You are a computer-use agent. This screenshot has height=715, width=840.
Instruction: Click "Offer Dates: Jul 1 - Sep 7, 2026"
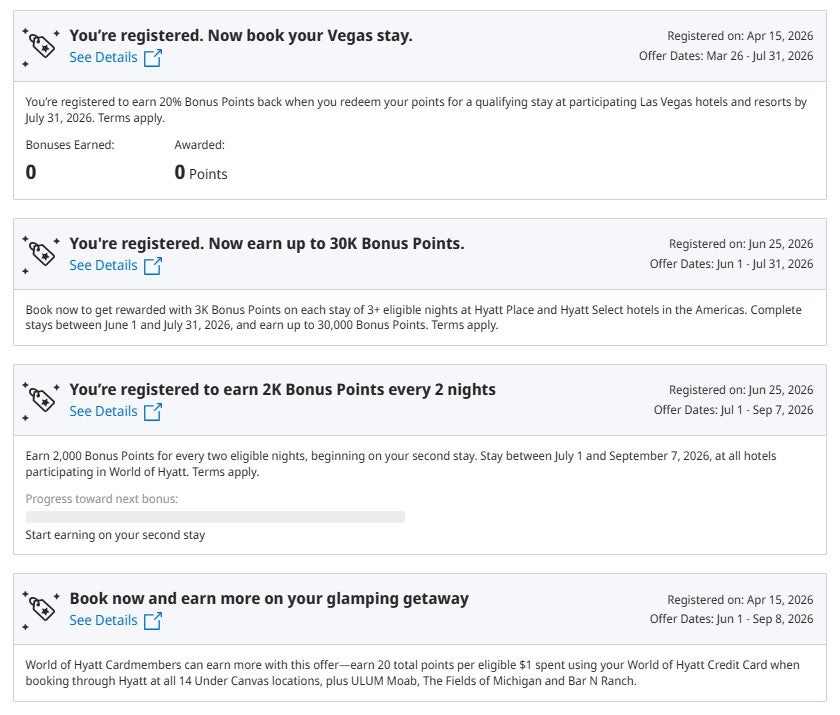coord(733,410)
